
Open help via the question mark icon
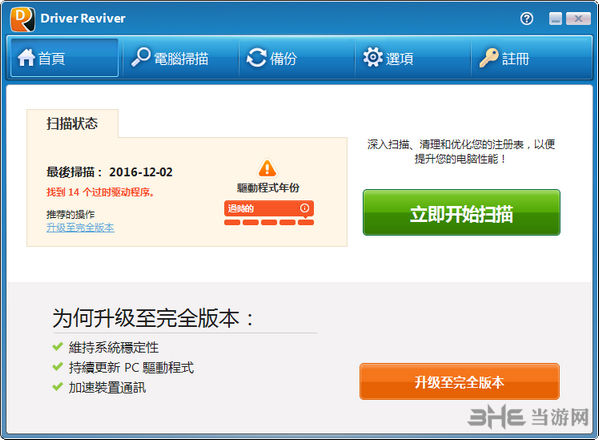pyautogui.click(x=527, y=18)
